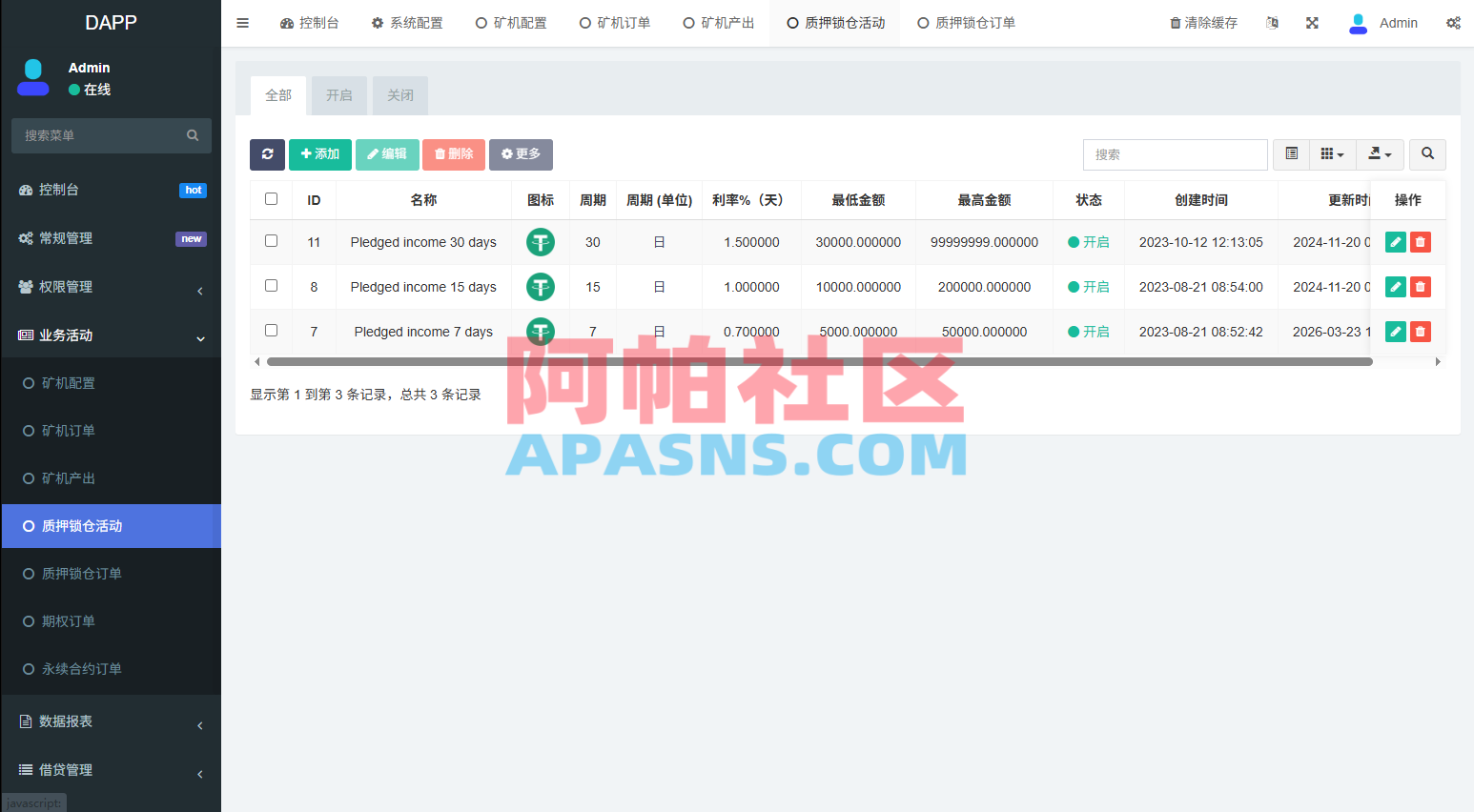Open 矿机配置 in the sidebar
The image size is (1474, 812).
pos(111,383)
